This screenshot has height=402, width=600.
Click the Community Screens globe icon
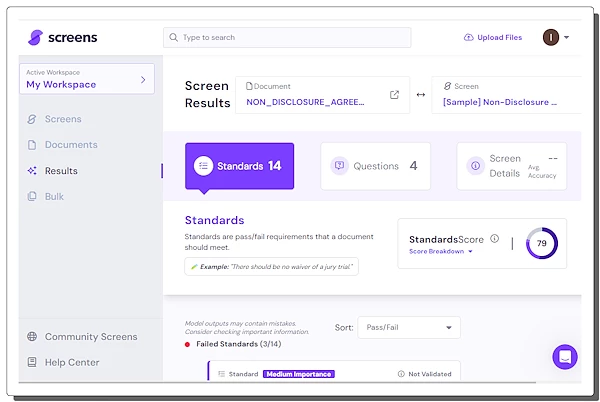point(32,337)
